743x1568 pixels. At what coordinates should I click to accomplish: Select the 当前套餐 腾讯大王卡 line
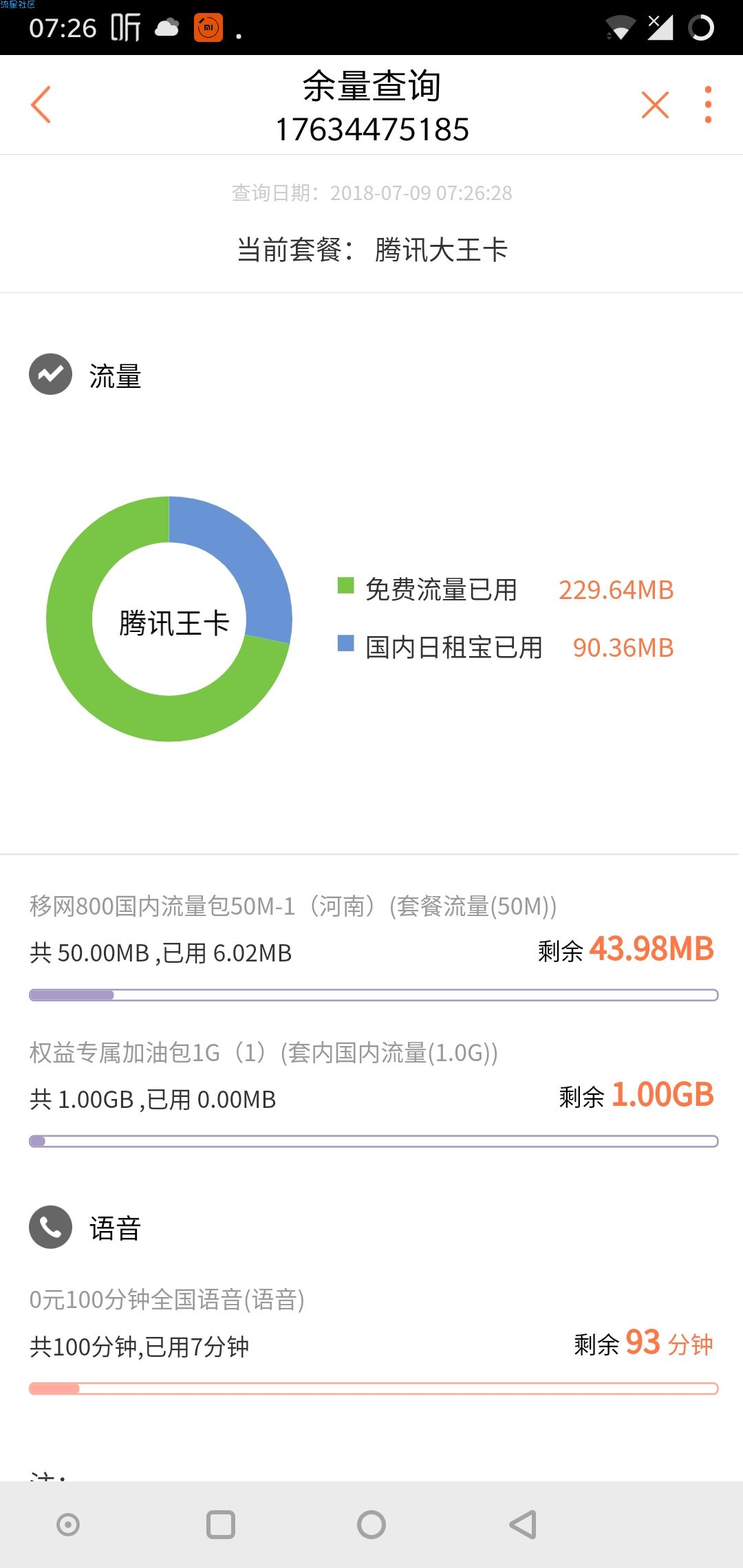(x=372, y=250)
